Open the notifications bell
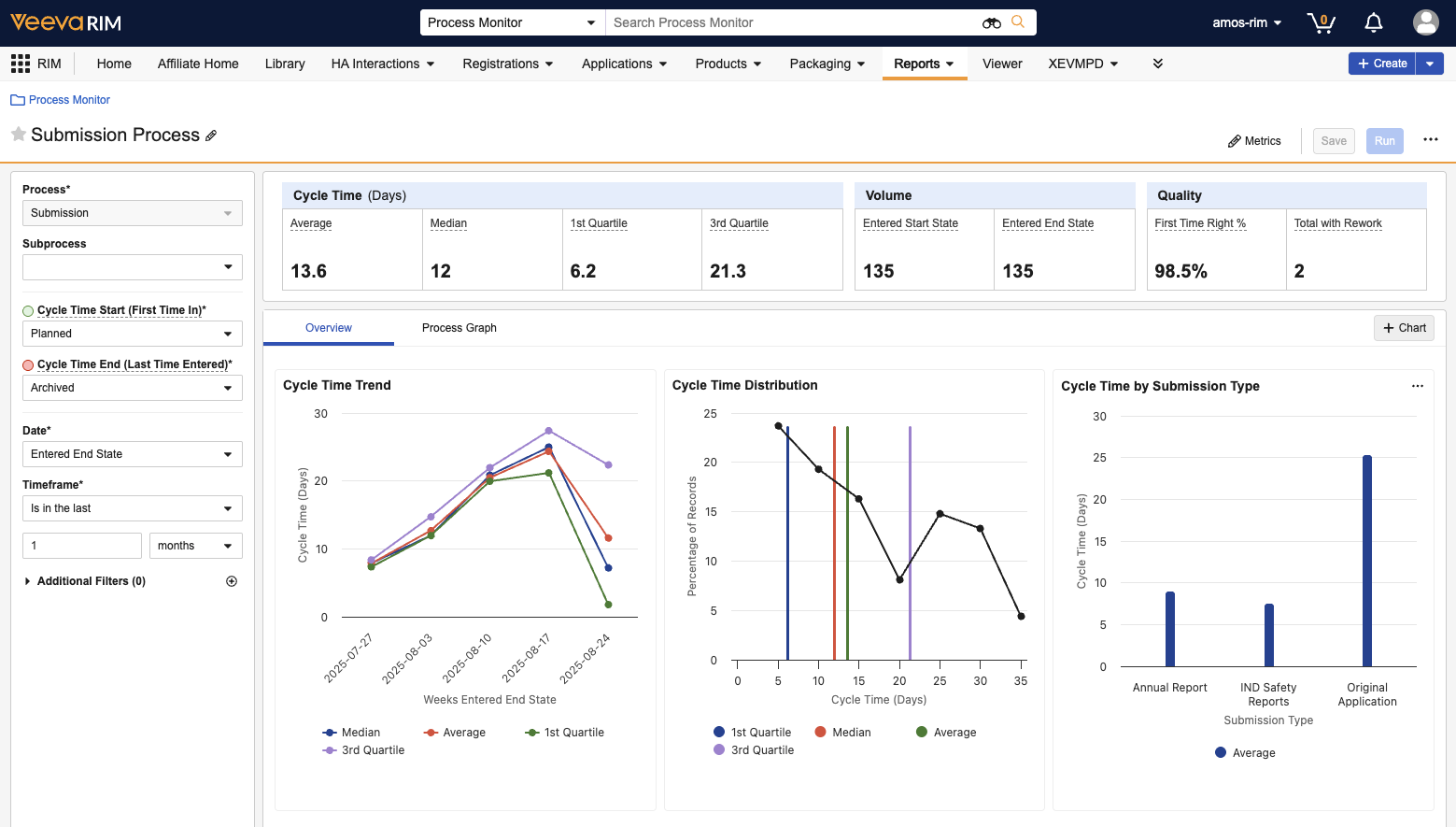 pyautogui.click(x=1373, y=22)
